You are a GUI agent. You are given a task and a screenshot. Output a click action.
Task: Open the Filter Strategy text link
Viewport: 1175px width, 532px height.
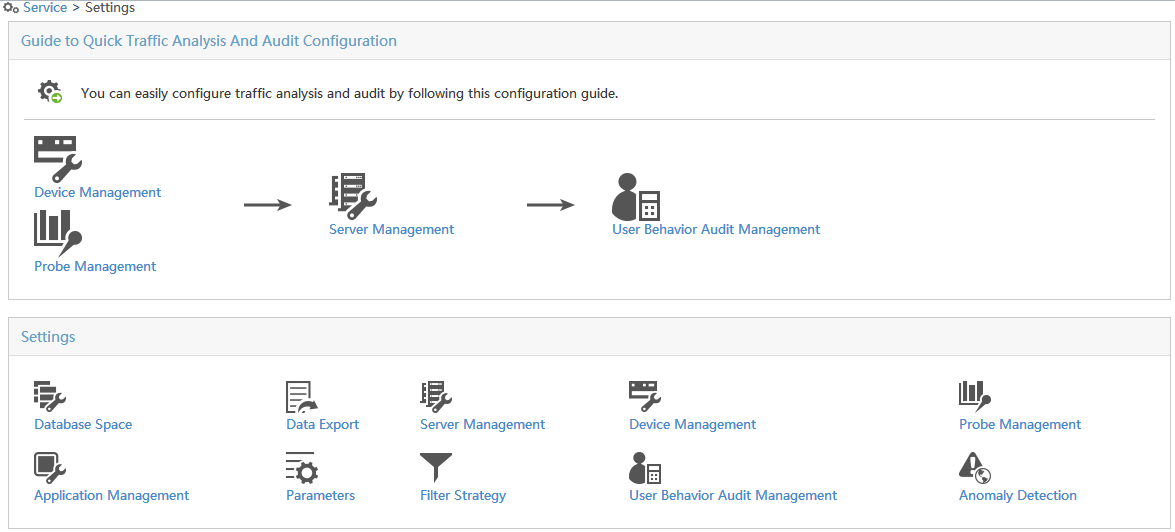click(463, 495)
